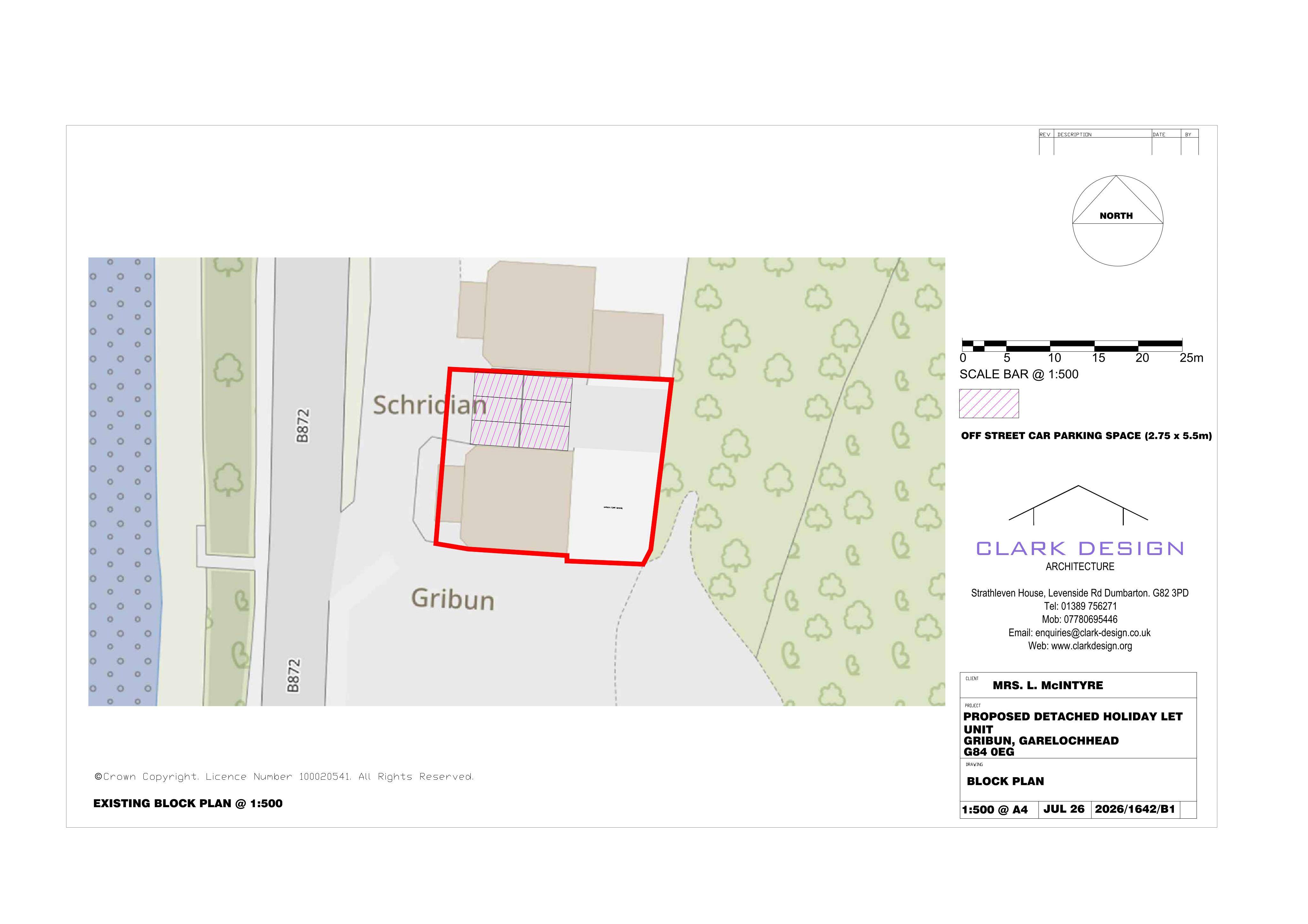Select drawing number '2026/1642/B1'
Image resolution: width=1308 pixels, height=924 pixels.
coord(1135,809)
